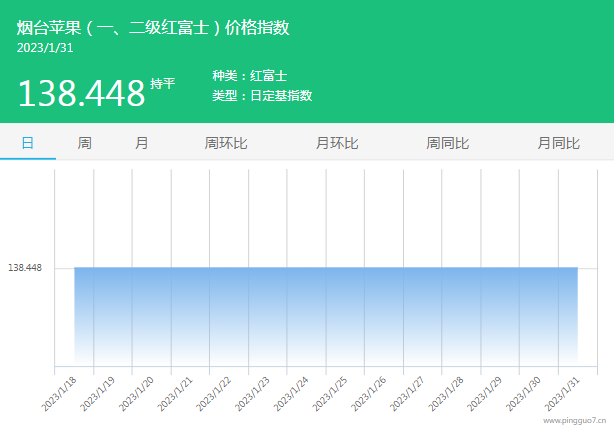Click x-axis label 2023/1/22
Screen dimensions: 614x431
click(x=214, y=394)
